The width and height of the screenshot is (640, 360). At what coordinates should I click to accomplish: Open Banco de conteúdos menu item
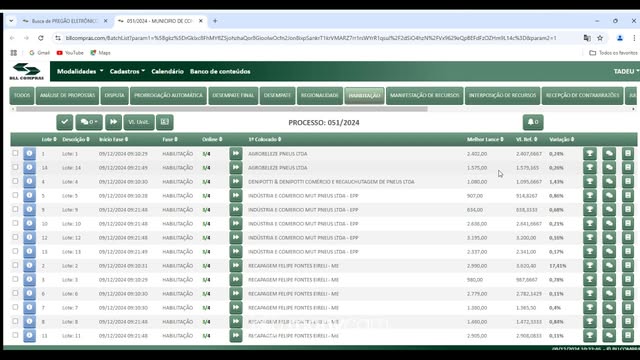coord(220,71)
